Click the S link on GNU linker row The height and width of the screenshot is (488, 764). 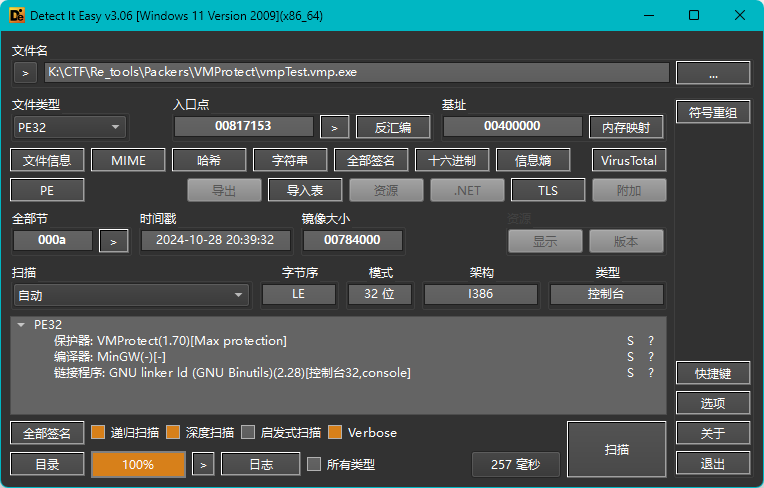[630, 373]
